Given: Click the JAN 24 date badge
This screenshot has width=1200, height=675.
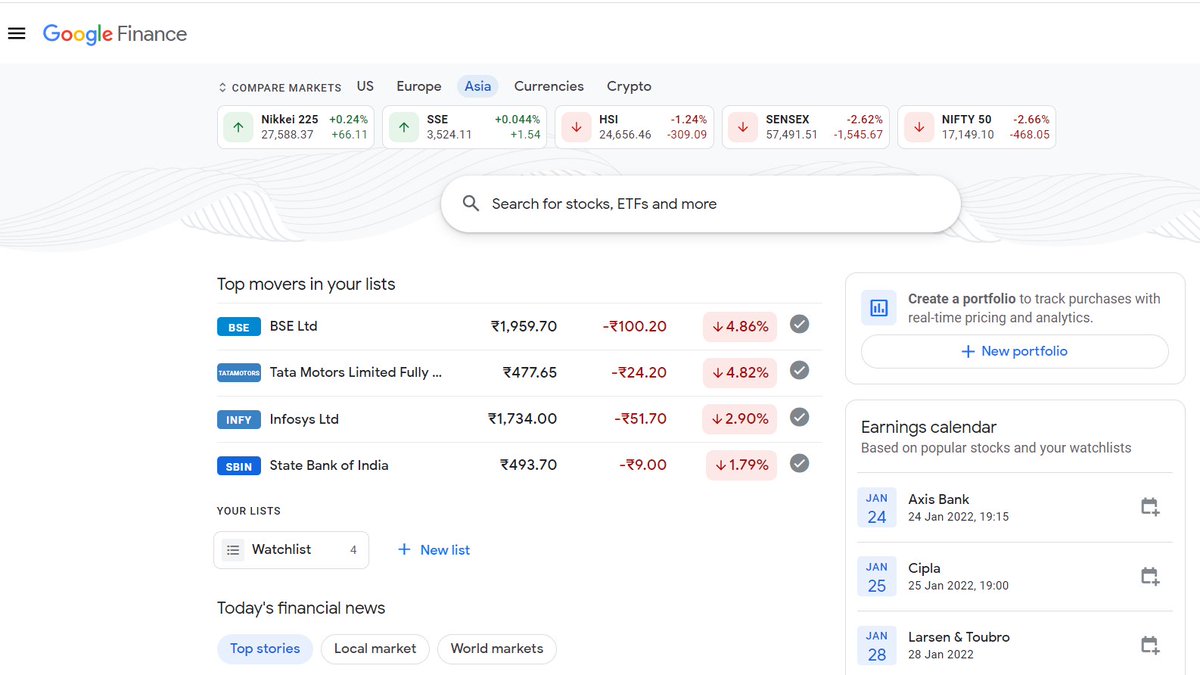Looking at the screenshot, I should click(877, 508).
